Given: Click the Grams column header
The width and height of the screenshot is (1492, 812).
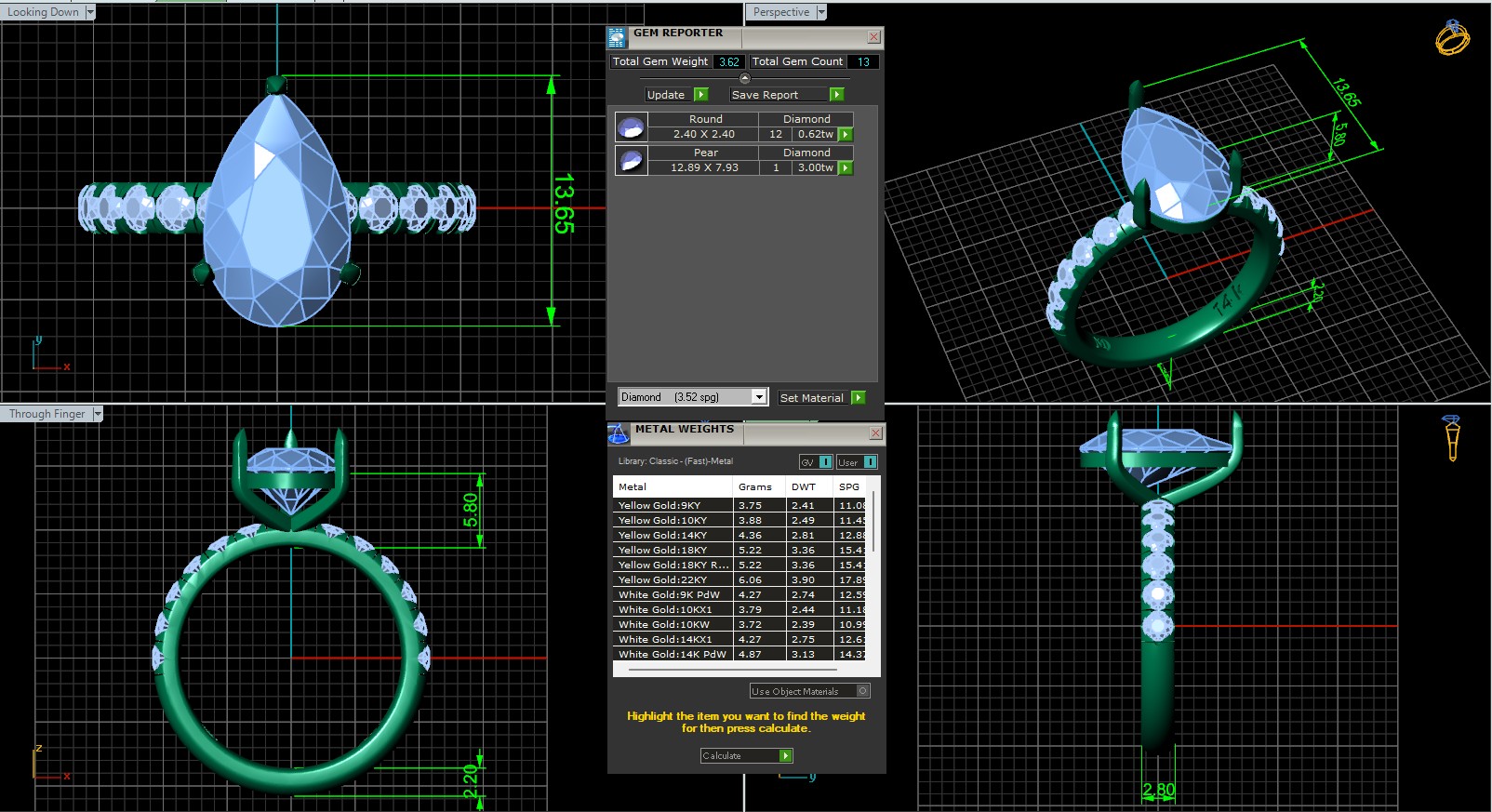Looking at the screenshot, I should coord(754,486).
